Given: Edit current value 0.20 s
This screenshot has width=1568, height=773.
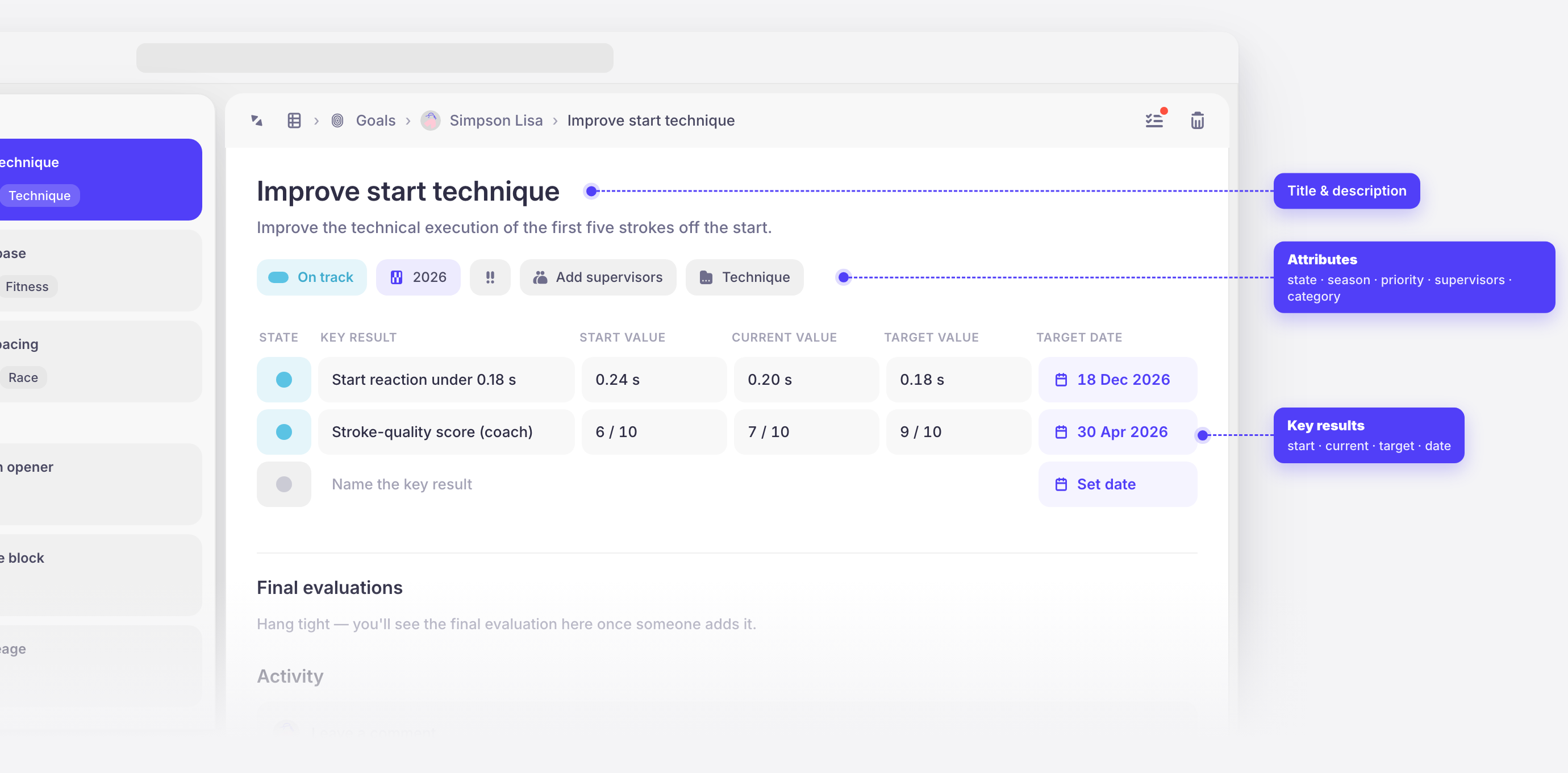Looking at the screenshot, I should (807, 380).
